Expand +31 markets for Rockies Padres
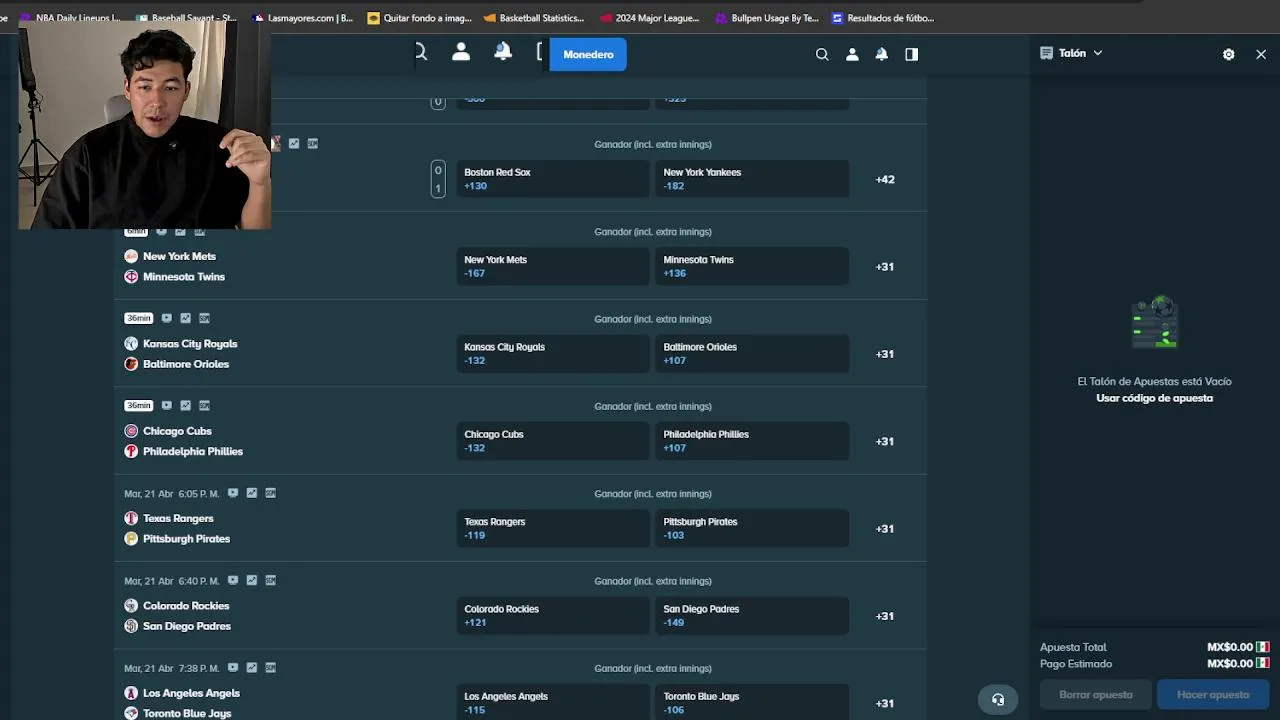 point(885,616)
